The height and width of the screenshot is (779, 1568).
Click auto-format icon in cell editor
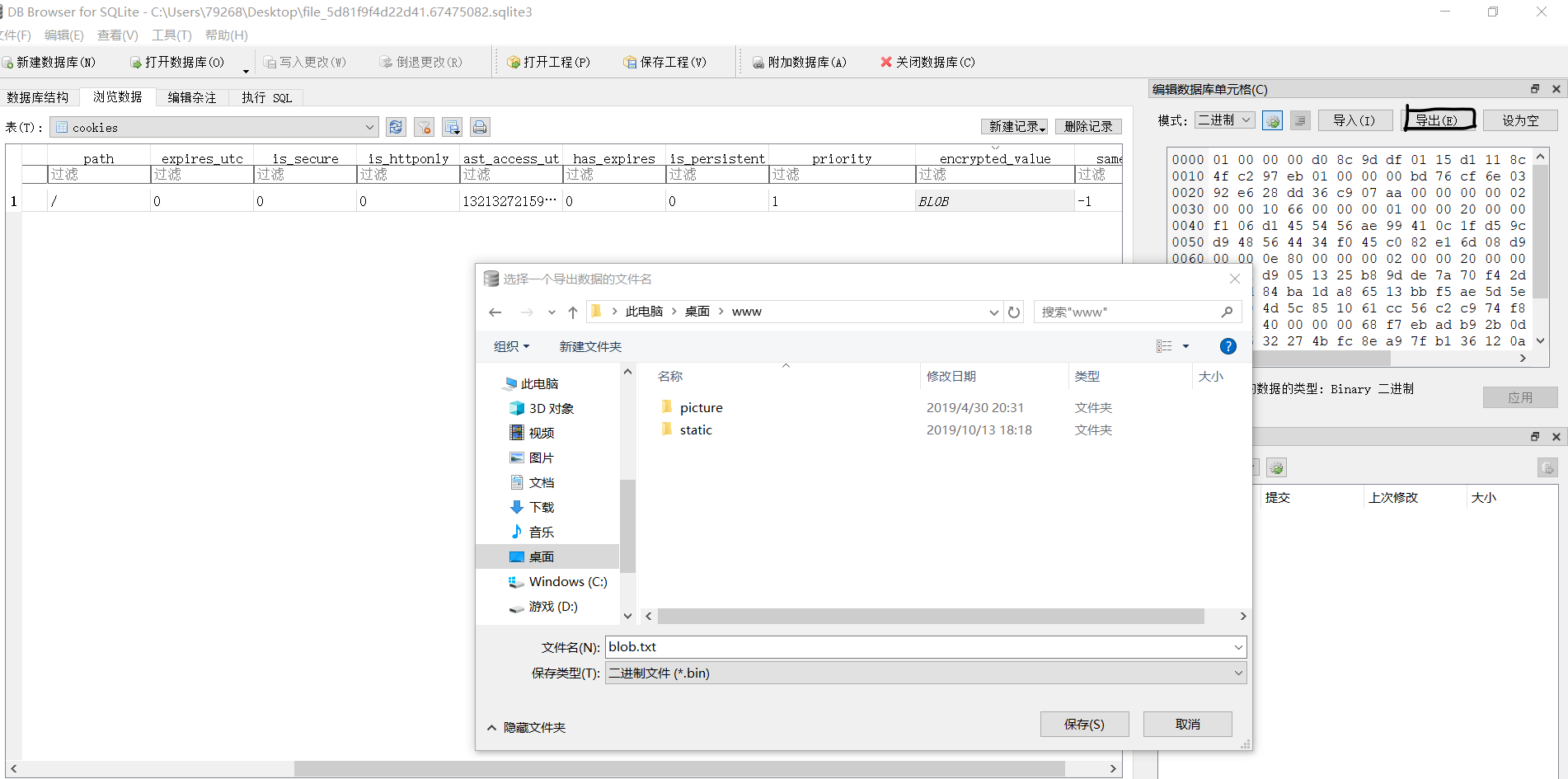coord(1272,120)
